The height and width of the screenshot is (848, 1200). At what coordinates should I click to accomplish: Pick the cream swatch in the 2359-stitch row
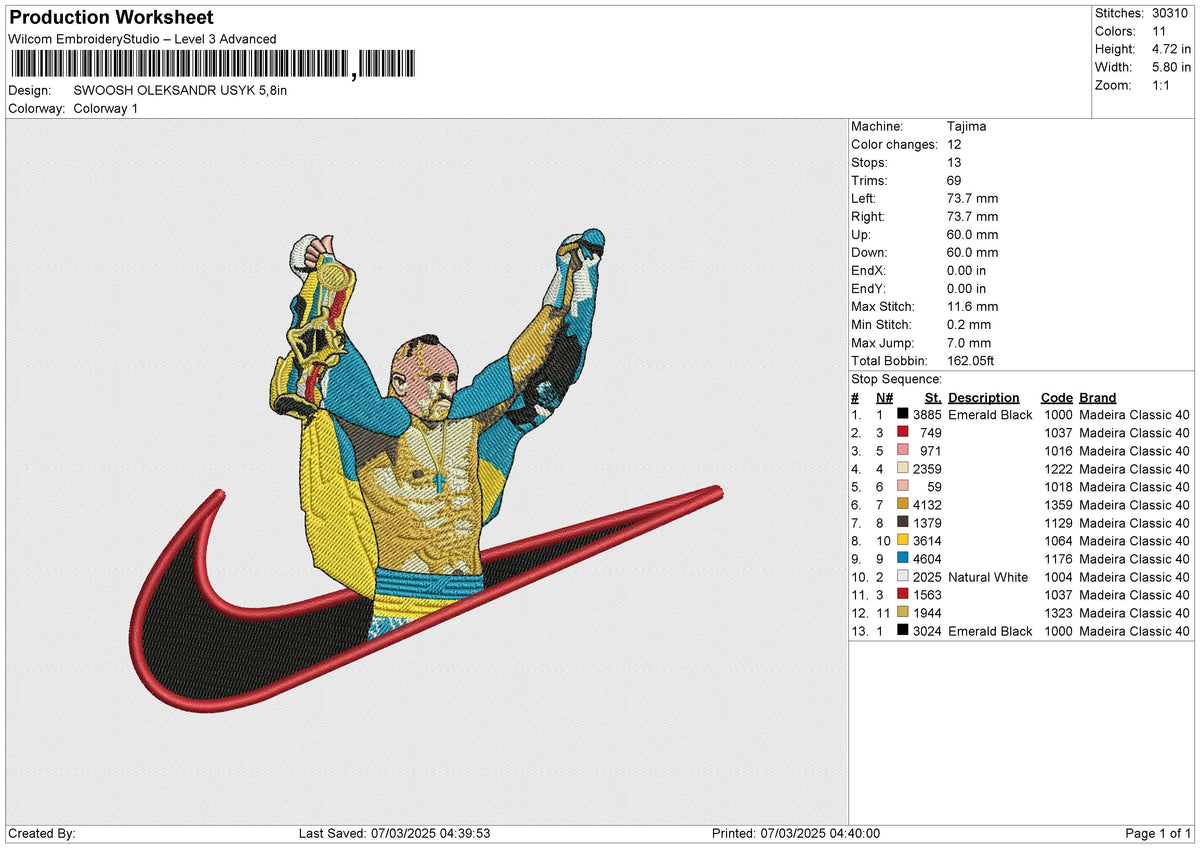[902, 468]
